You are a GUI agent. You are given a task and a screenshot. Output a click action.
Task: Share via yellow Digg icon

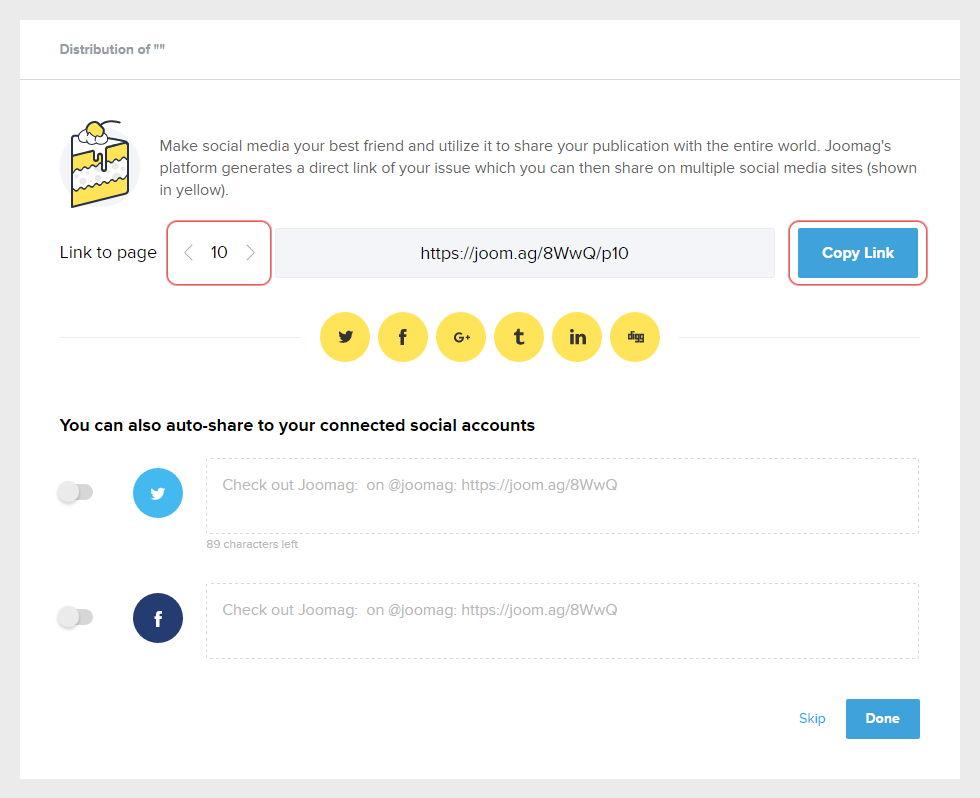click(635, 337)
